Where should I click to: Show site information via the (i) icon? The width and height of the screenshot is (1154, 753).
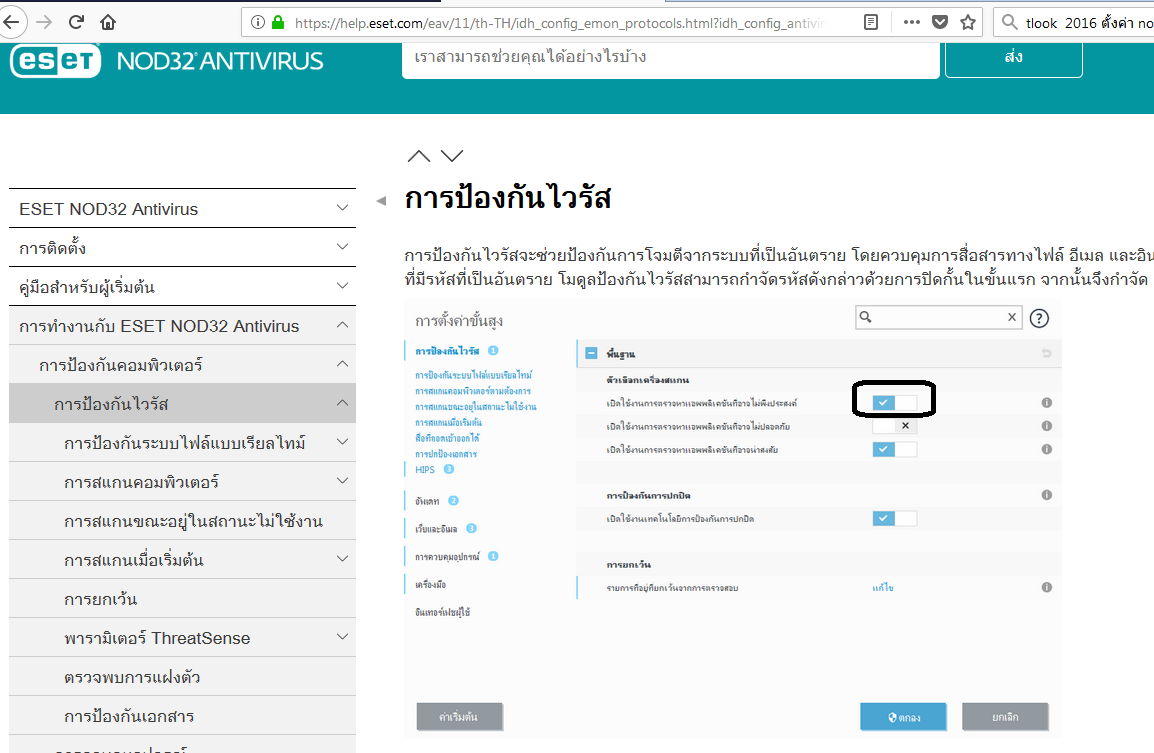point(258,22)
